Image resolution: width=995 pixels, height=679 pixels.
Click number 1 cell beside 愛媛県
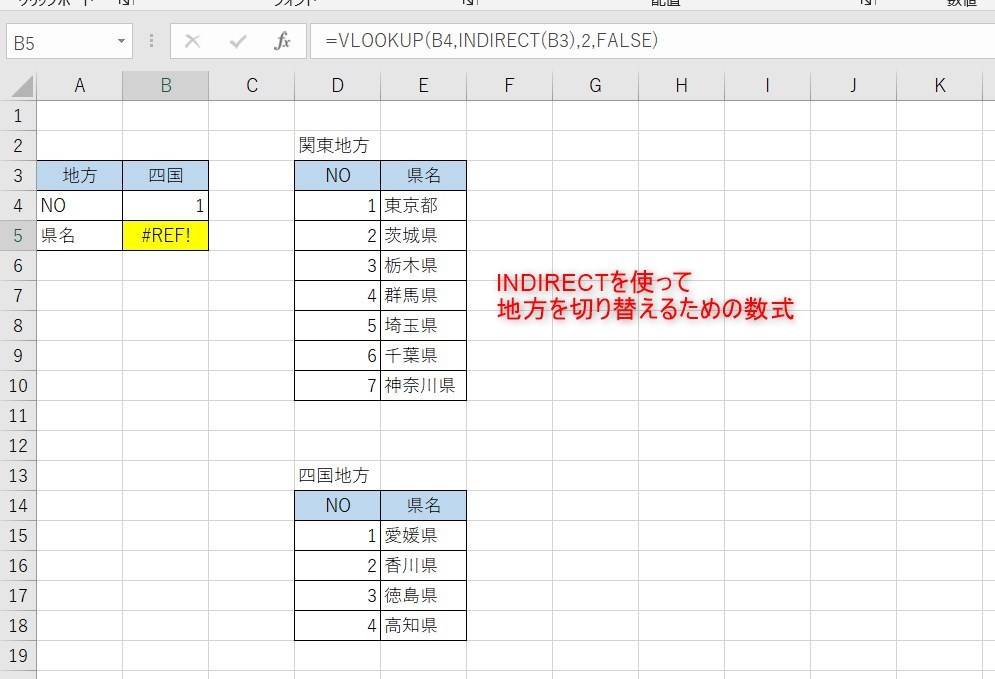click(x=338, y=536)
